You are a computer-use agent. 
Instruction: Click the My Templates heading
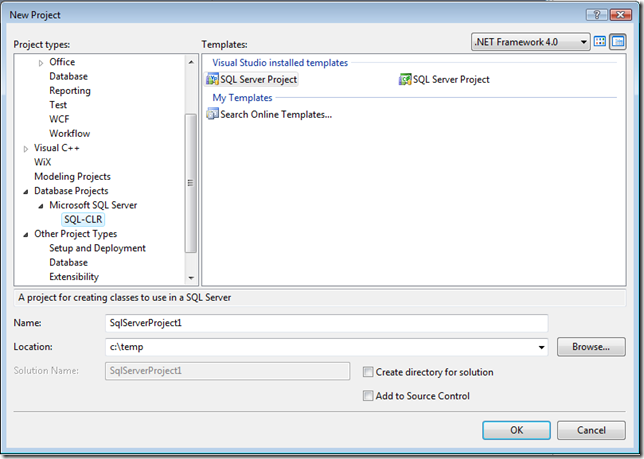coord(242,98)
